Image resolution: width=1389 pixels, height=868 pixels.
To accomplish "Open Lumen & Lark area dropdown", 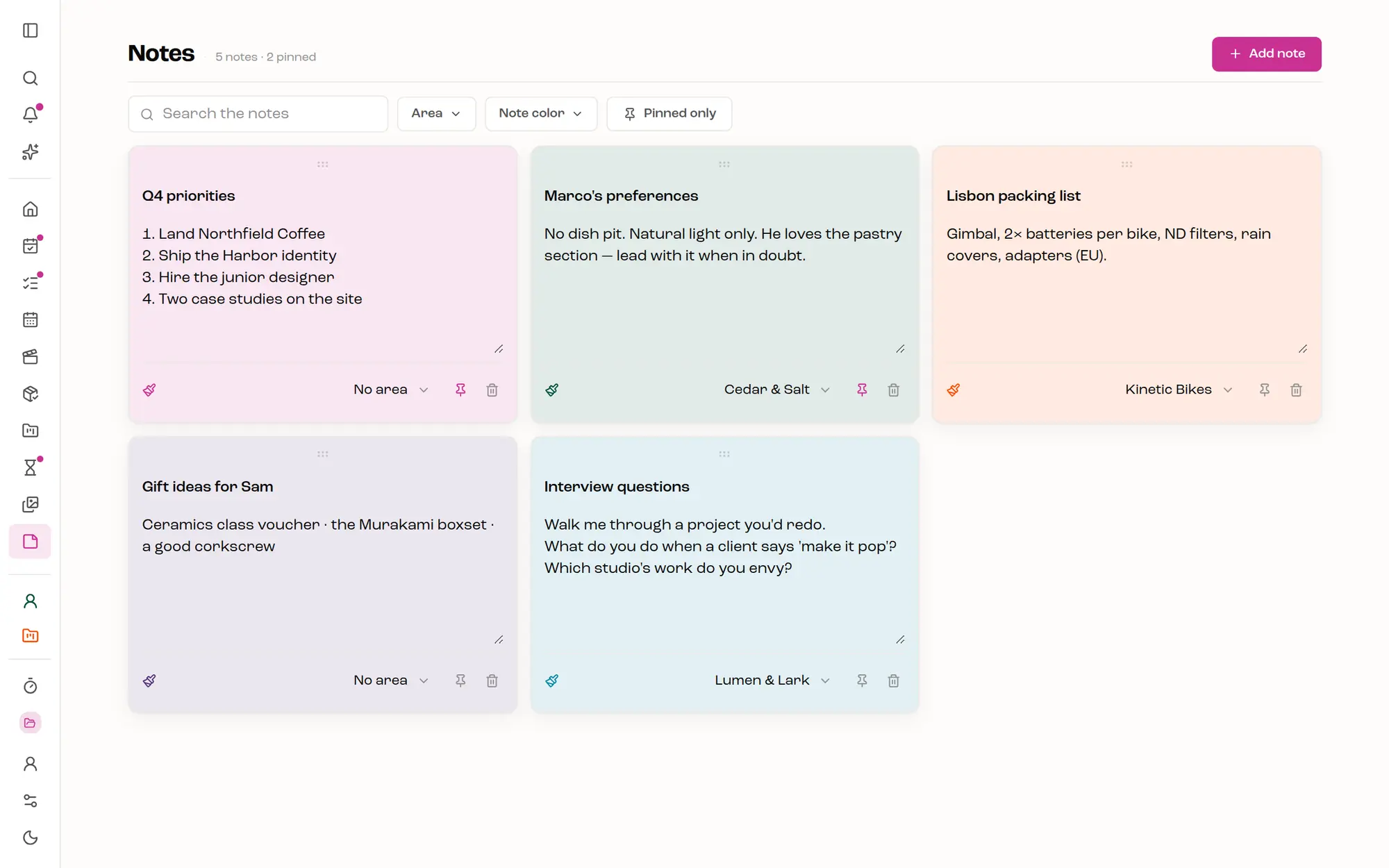I will pos(772,681).
